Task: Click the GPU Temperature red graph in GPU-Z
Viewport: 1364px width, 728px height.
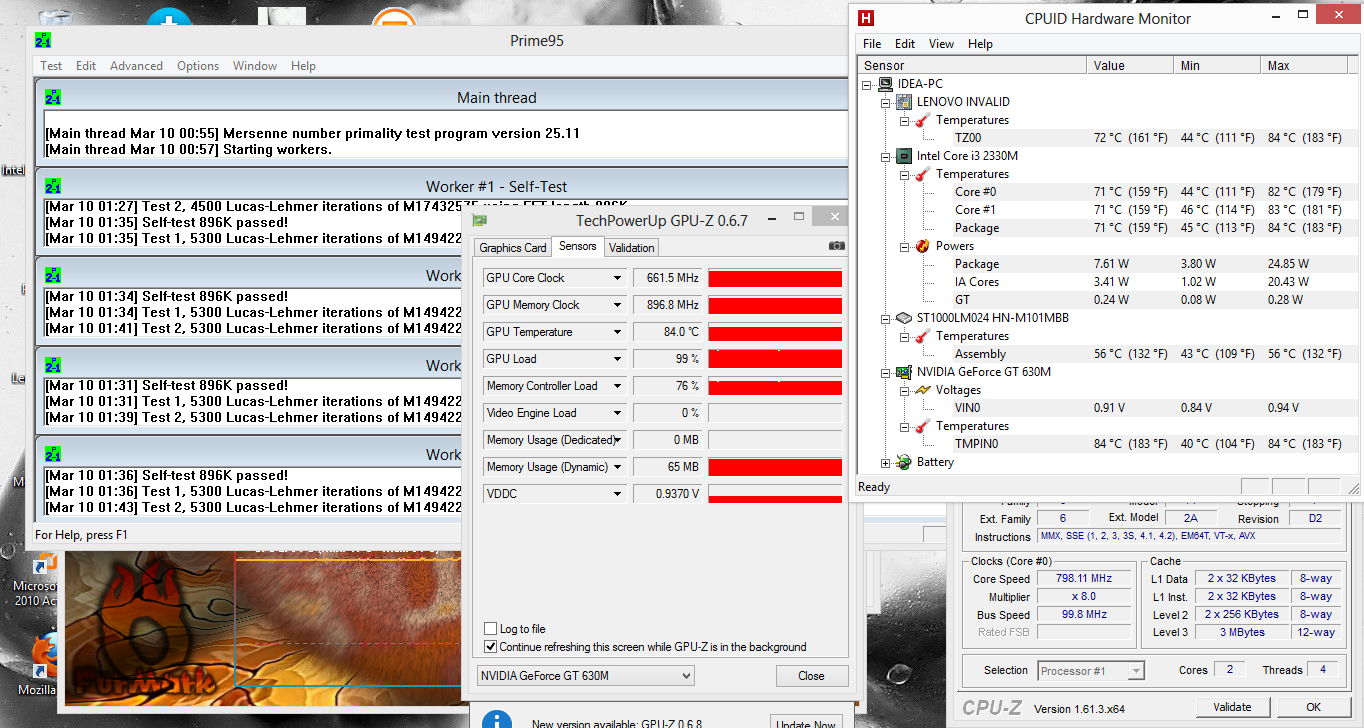Action: (x=775, y=332)
